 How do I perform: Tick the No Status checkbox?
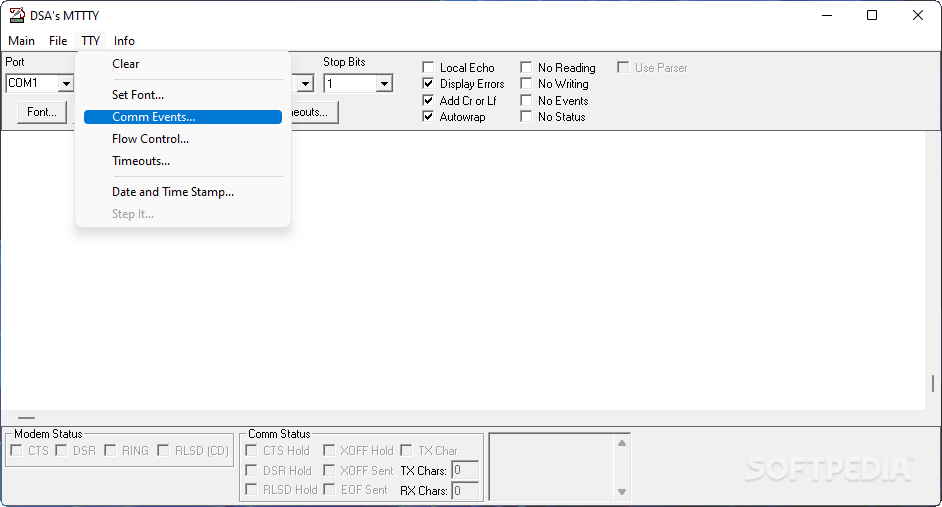526,117
